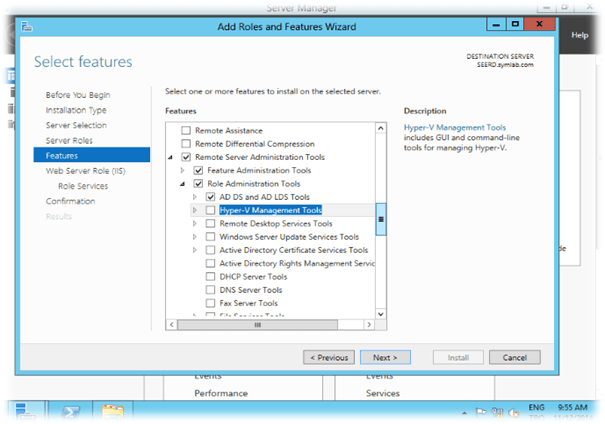This screenshot has height=424, width=605.
Task: Open the Confirmation step in the sidebar
Action: click(71, 201)
